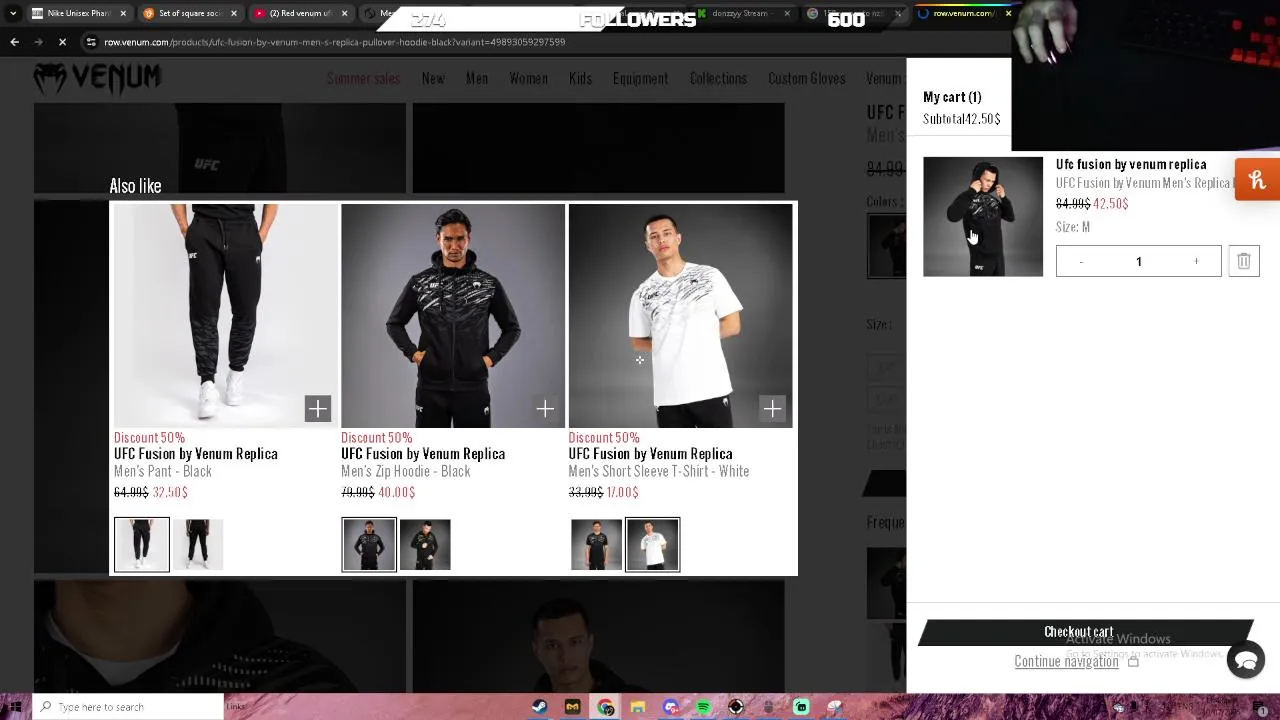This screenshot has height=720, width=1280.
Task: Open Summer sales menu
Action: click(x=363, y=78)
